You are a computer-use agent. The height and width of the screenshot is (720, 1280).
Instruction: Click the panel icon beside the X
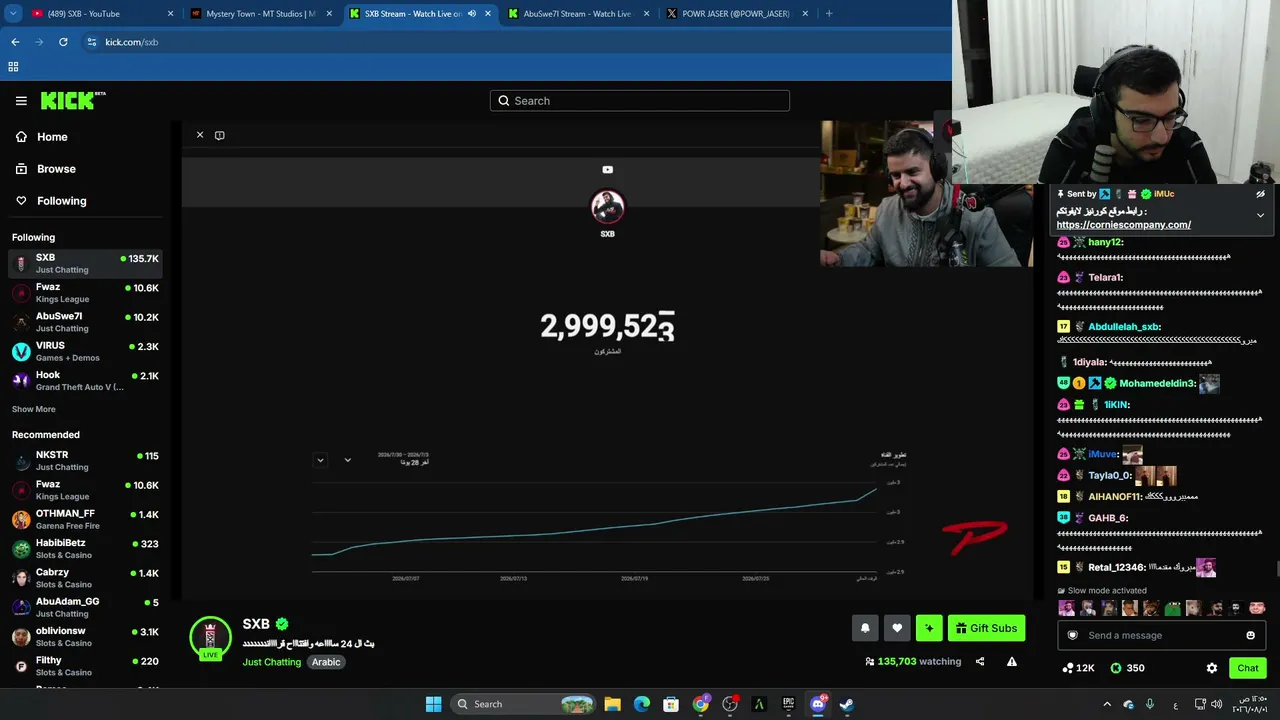(x=220, y=136)
